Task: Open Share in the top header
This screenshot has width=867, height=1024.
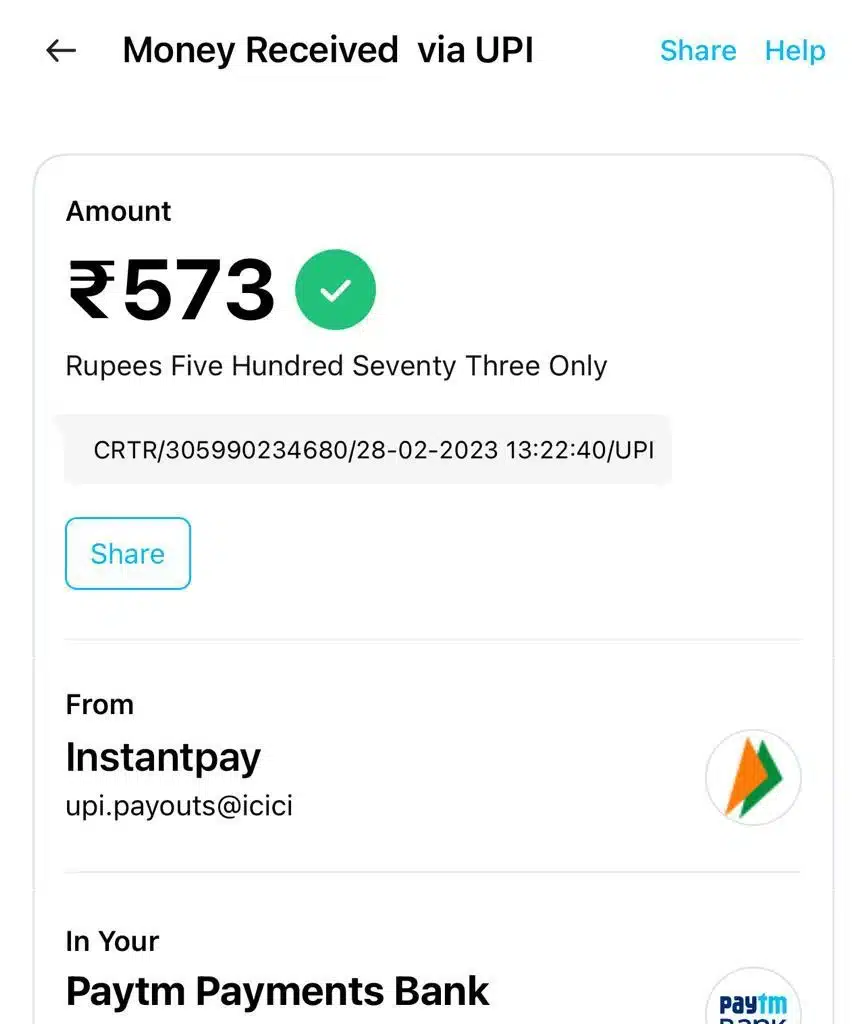Action: click(x=698, y=50)
